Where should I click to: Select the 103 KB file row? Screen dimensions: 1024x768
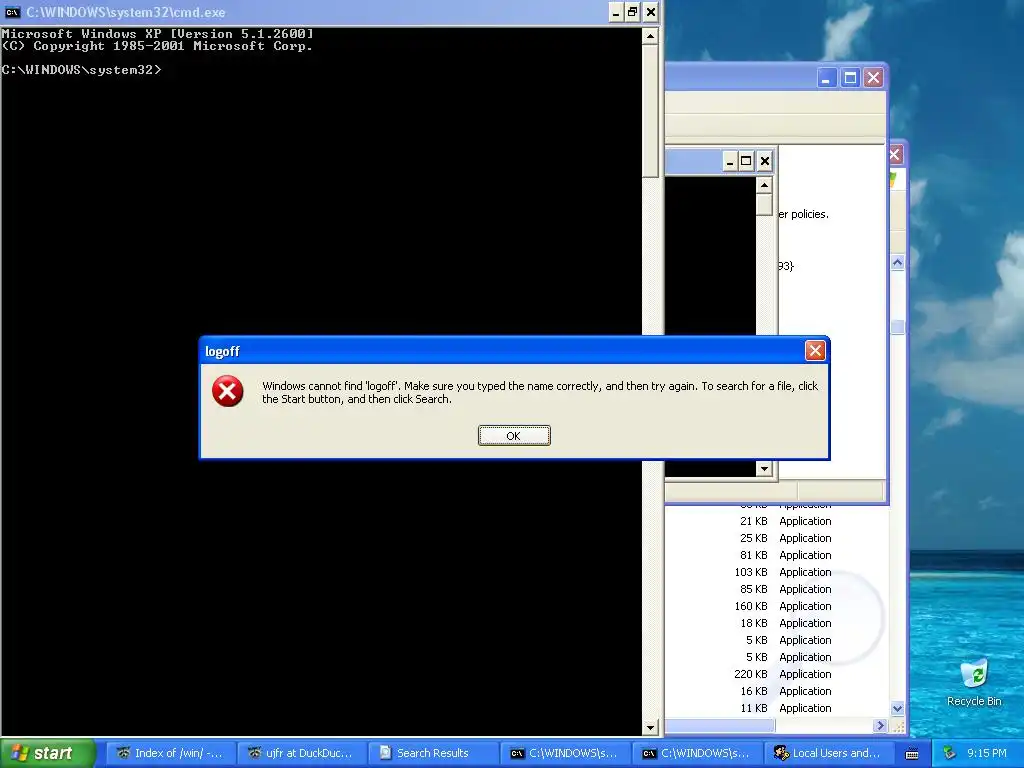pos(777,572)
